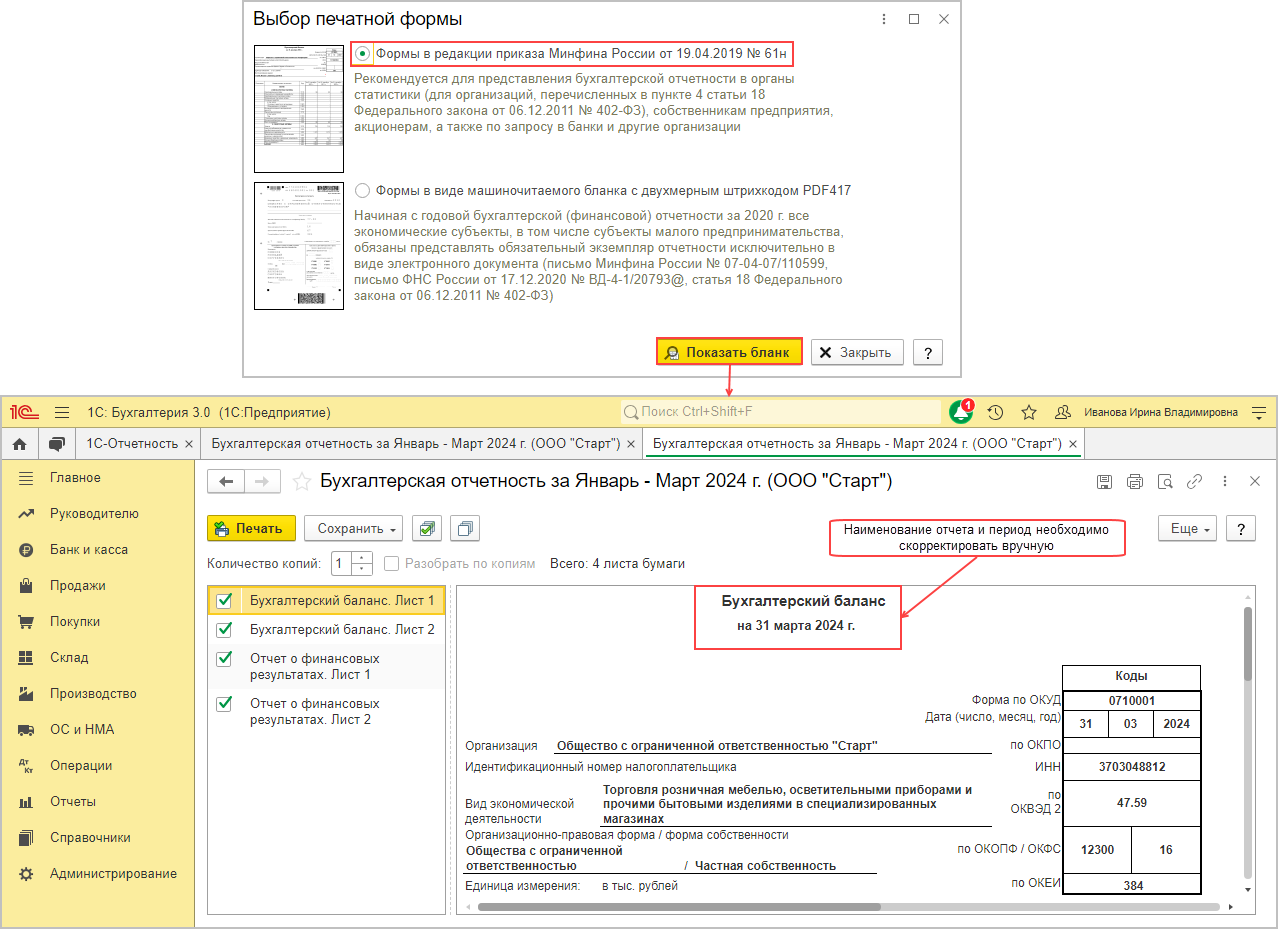
Task: Open notifications bell icon
Action: 961,412
